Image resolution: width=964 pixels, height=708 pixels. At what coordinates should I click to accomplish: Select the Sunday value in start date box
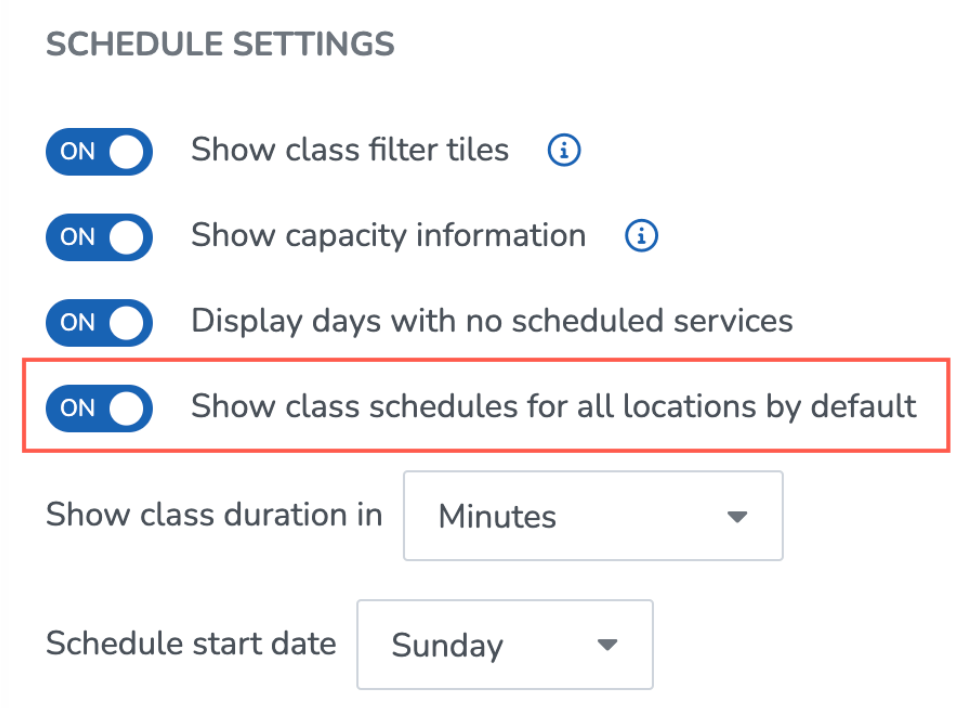448,646
